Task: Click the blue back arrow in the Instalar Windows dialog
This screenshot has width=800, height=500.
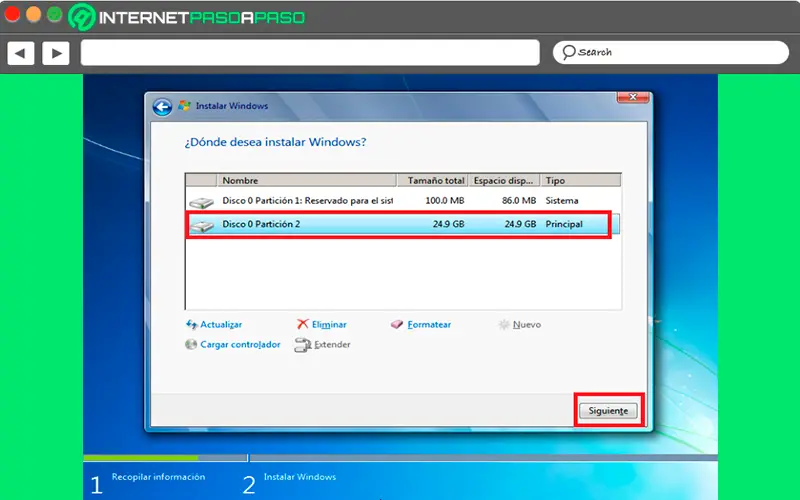Action: click(x=162, y=107)
